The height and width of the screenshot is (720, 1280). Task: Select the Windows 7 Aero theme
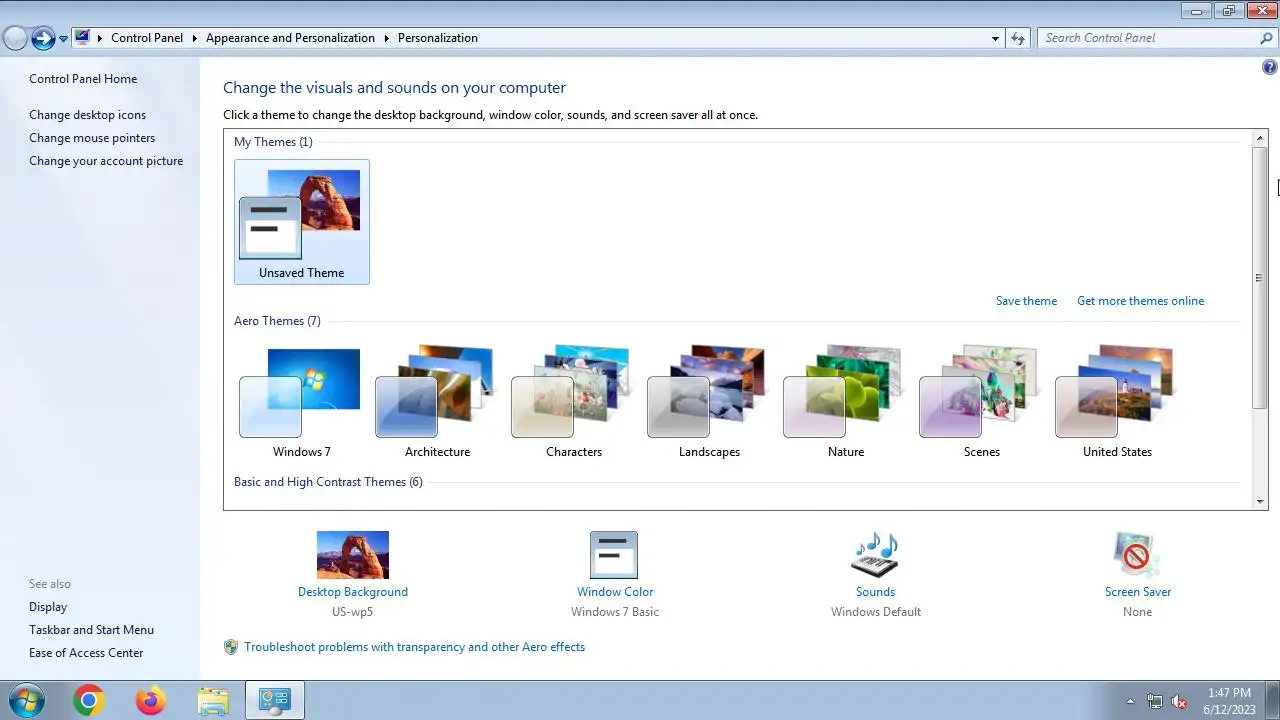(301, 403)
